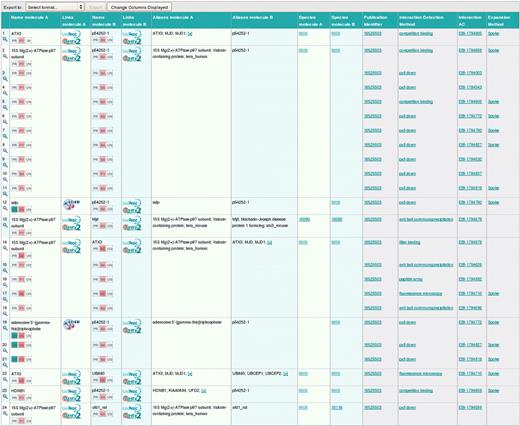Open species 10090 molecule B row 13
This screenshot has height=426, width=520.
click(x=337, y=219)
